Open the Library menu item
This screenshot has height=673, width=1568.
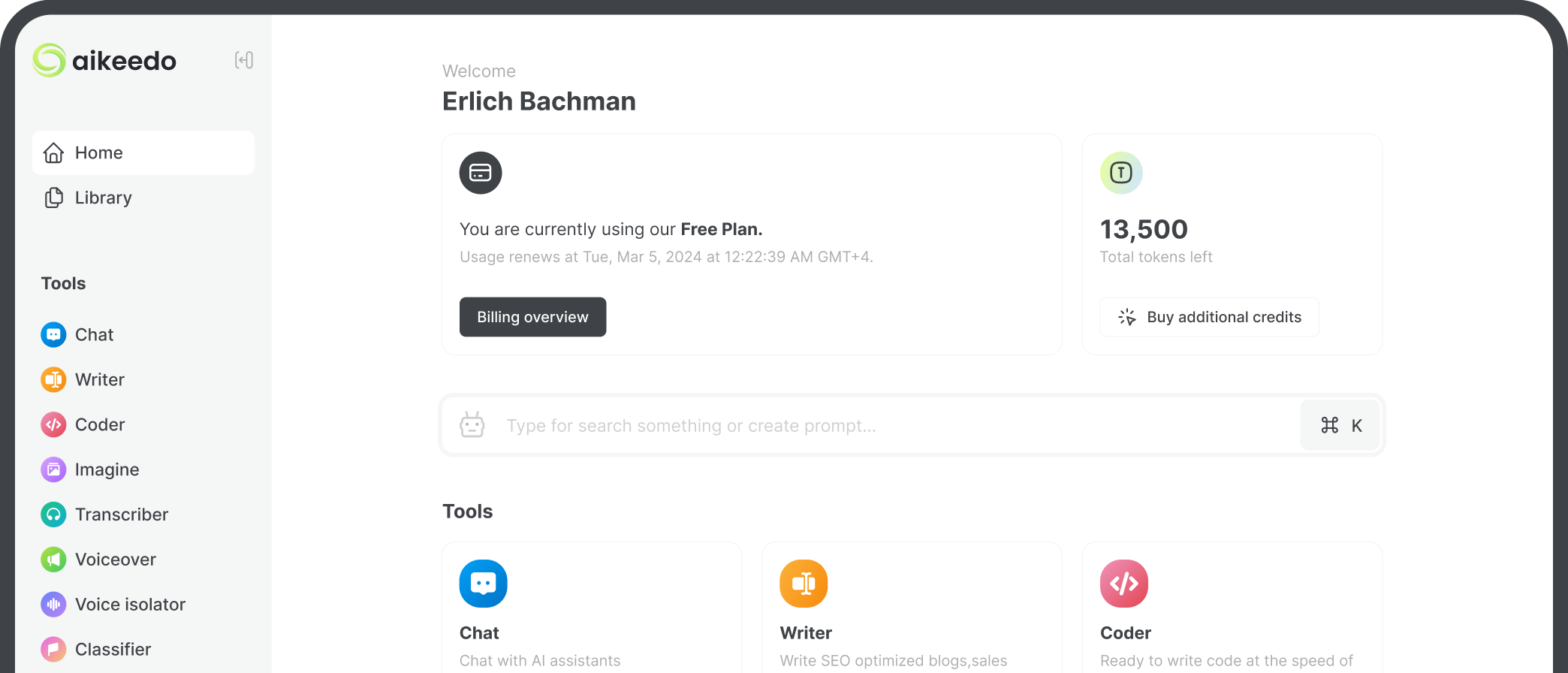pos(143,198)
